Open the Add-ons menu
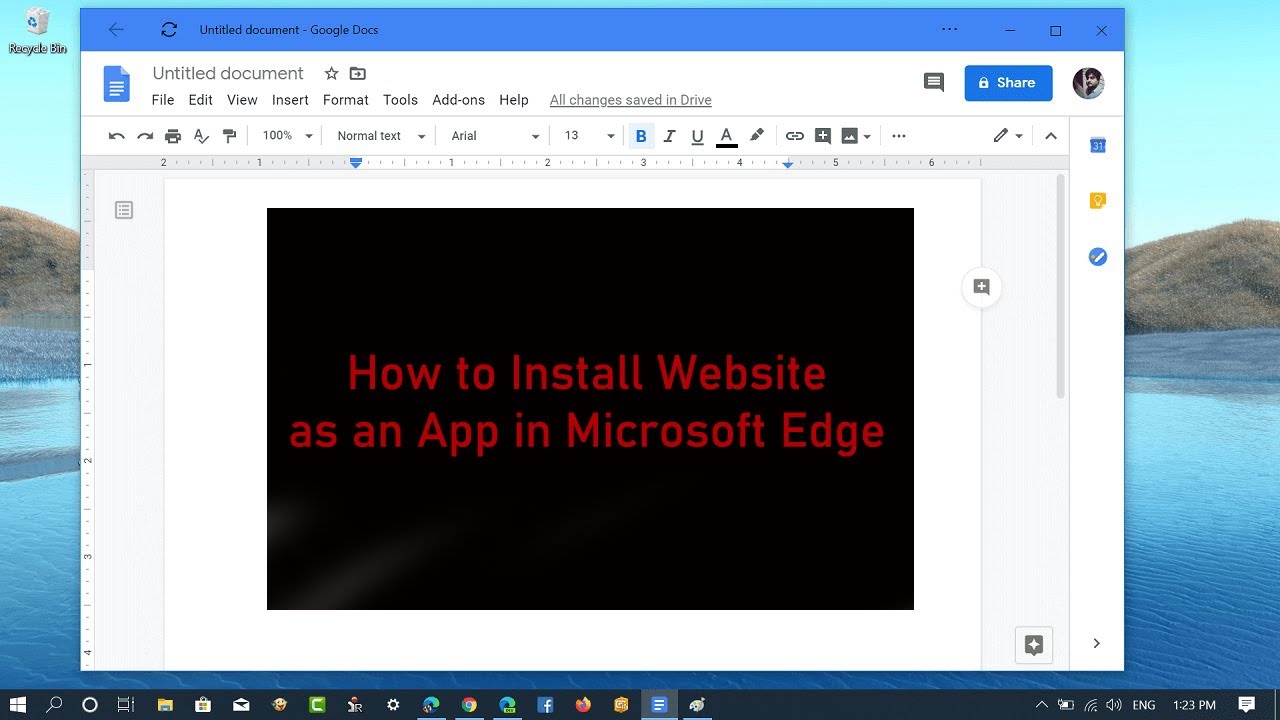The image size is (1280, 720). pos(458,100)
